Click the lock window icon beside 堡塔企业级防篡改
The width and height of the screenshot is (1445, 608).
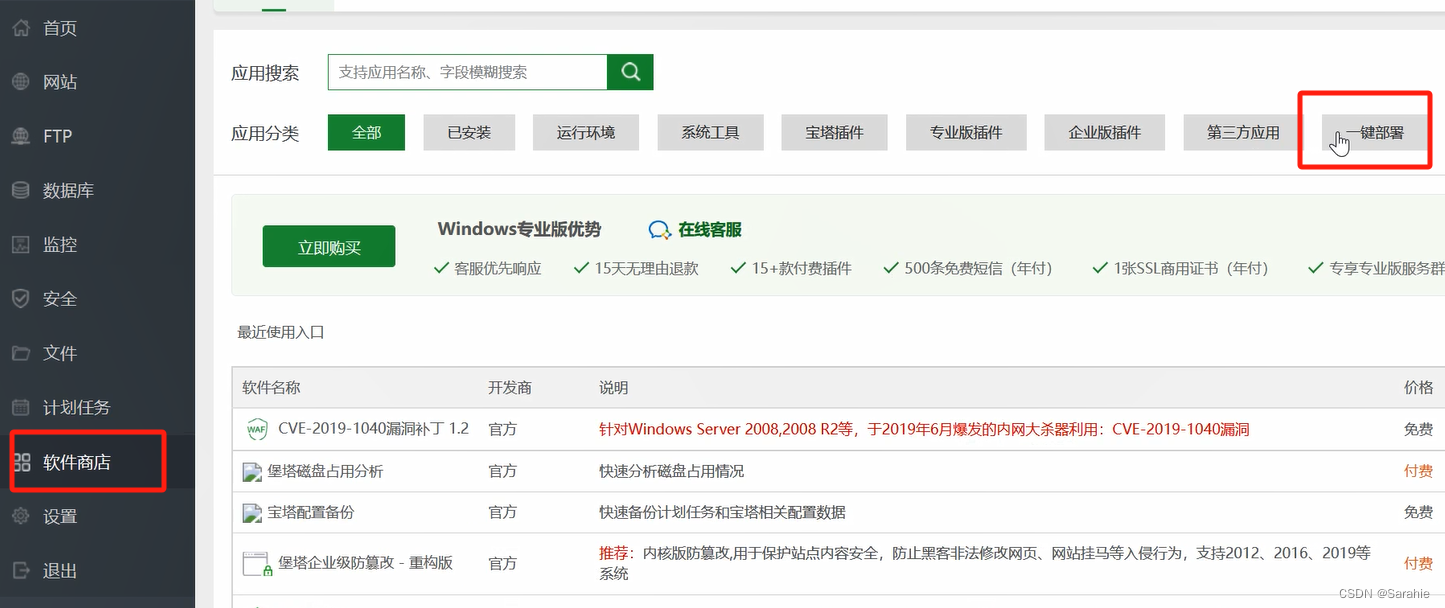[258, 564]
